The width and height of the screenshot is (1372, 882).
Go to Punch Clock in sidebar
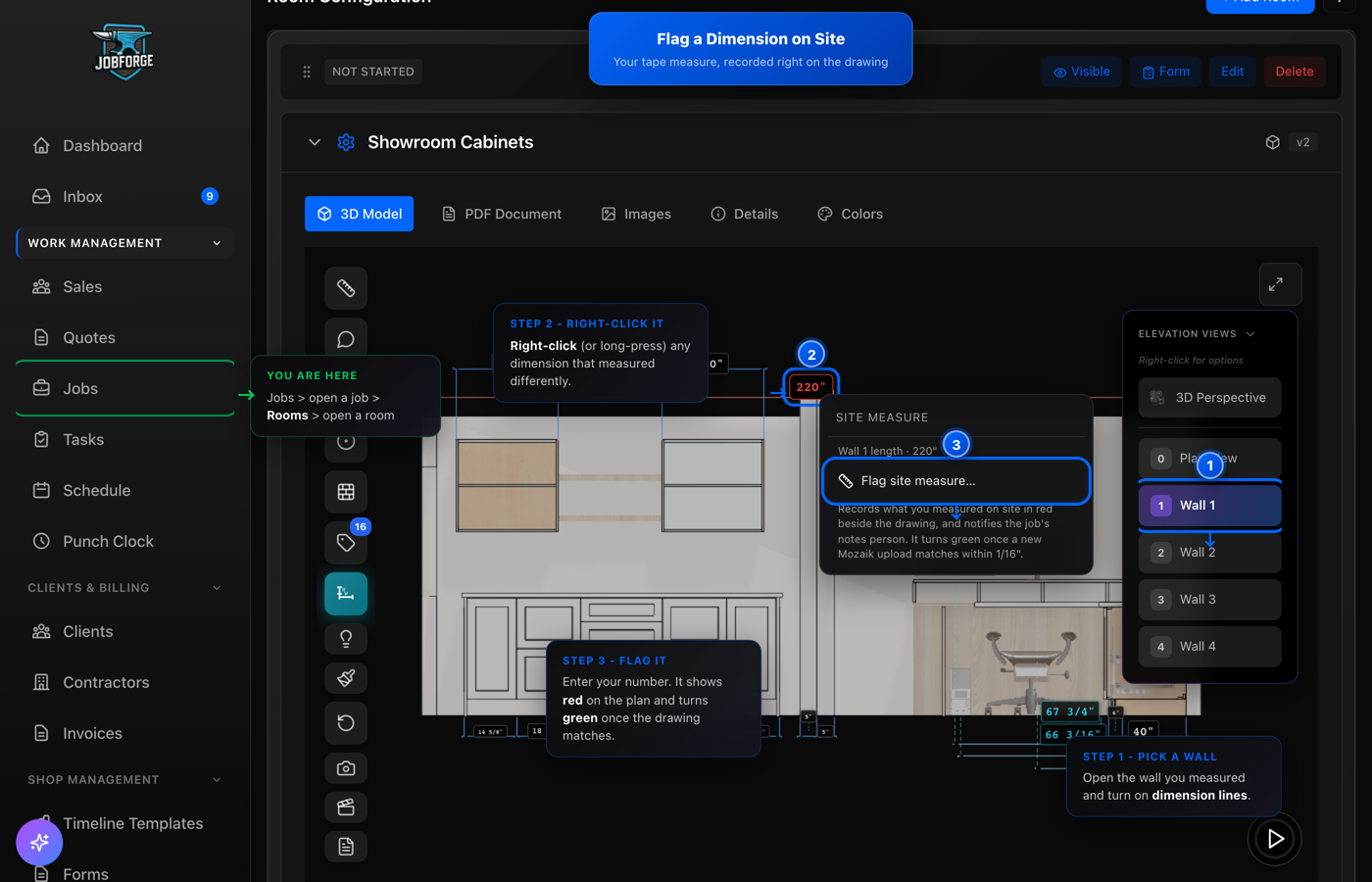click(x=125, y=542)
